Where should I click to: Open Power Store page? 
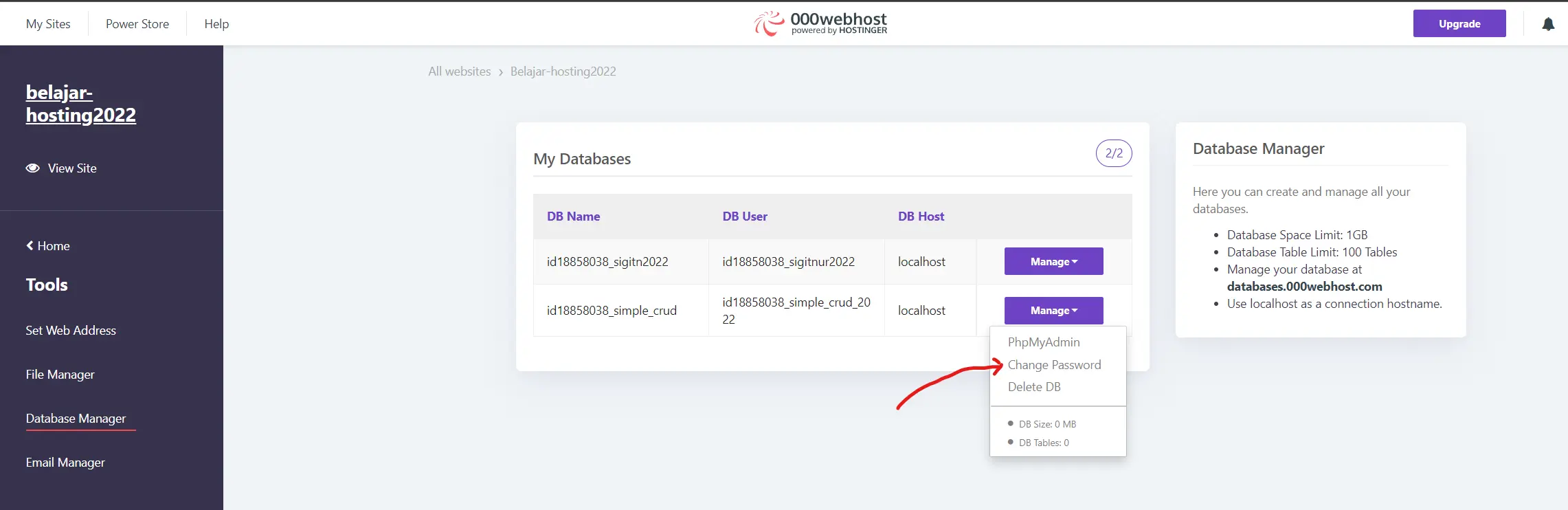(137, 24)
